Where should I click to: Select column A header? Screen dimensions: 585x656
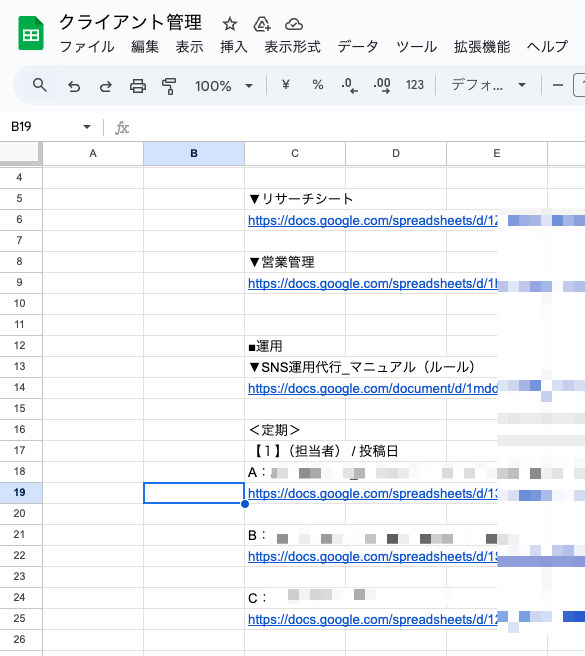point(93,154)
